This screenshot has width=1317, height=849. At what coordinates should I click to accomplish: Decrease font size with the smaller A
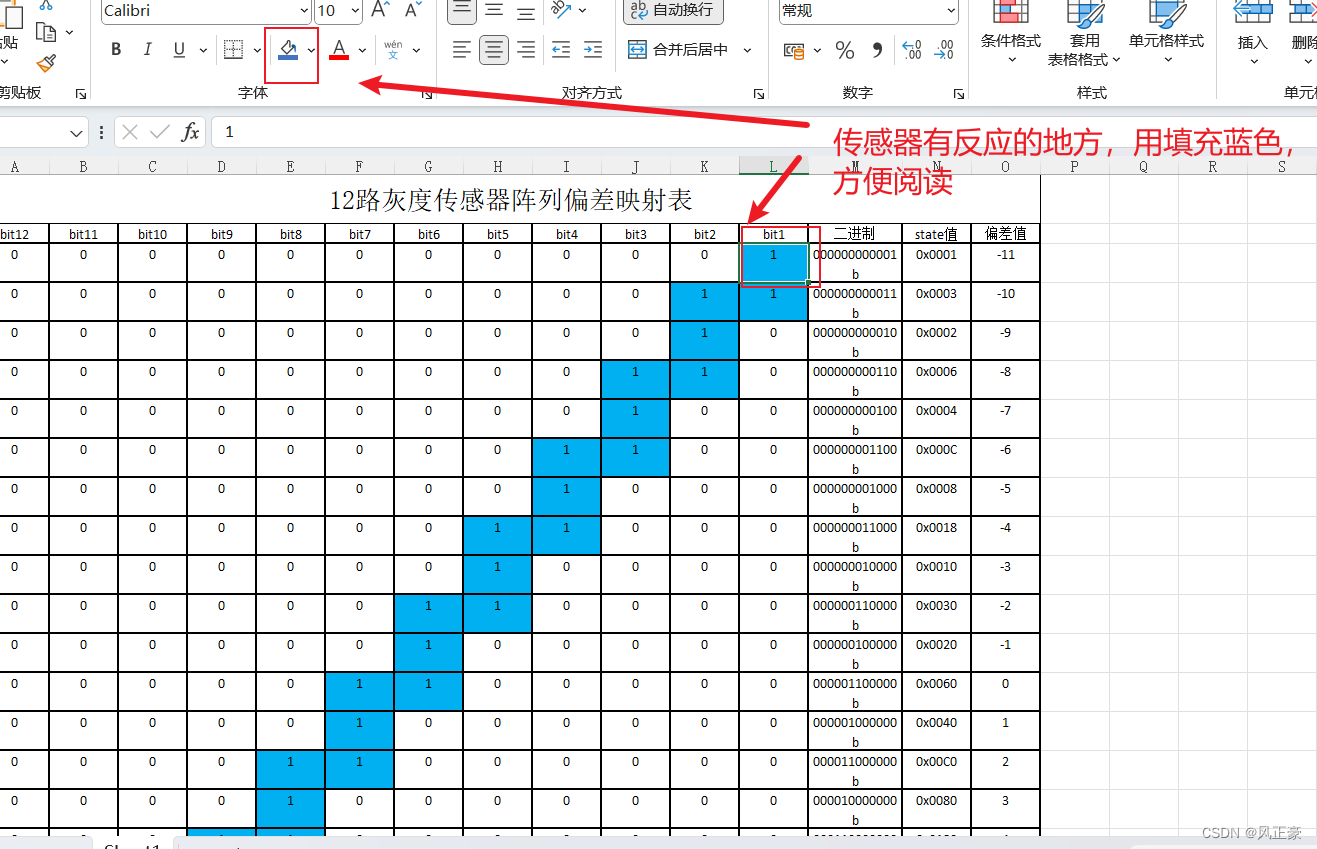click(412, 11)
